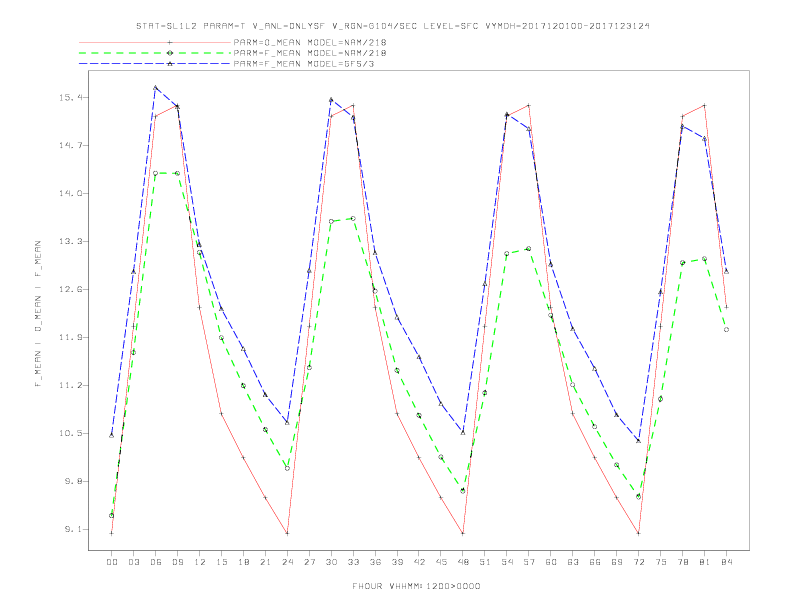The image size is (792, 612).
Task: Click the blue legend line triangle marker
Action: pos(170,64)
